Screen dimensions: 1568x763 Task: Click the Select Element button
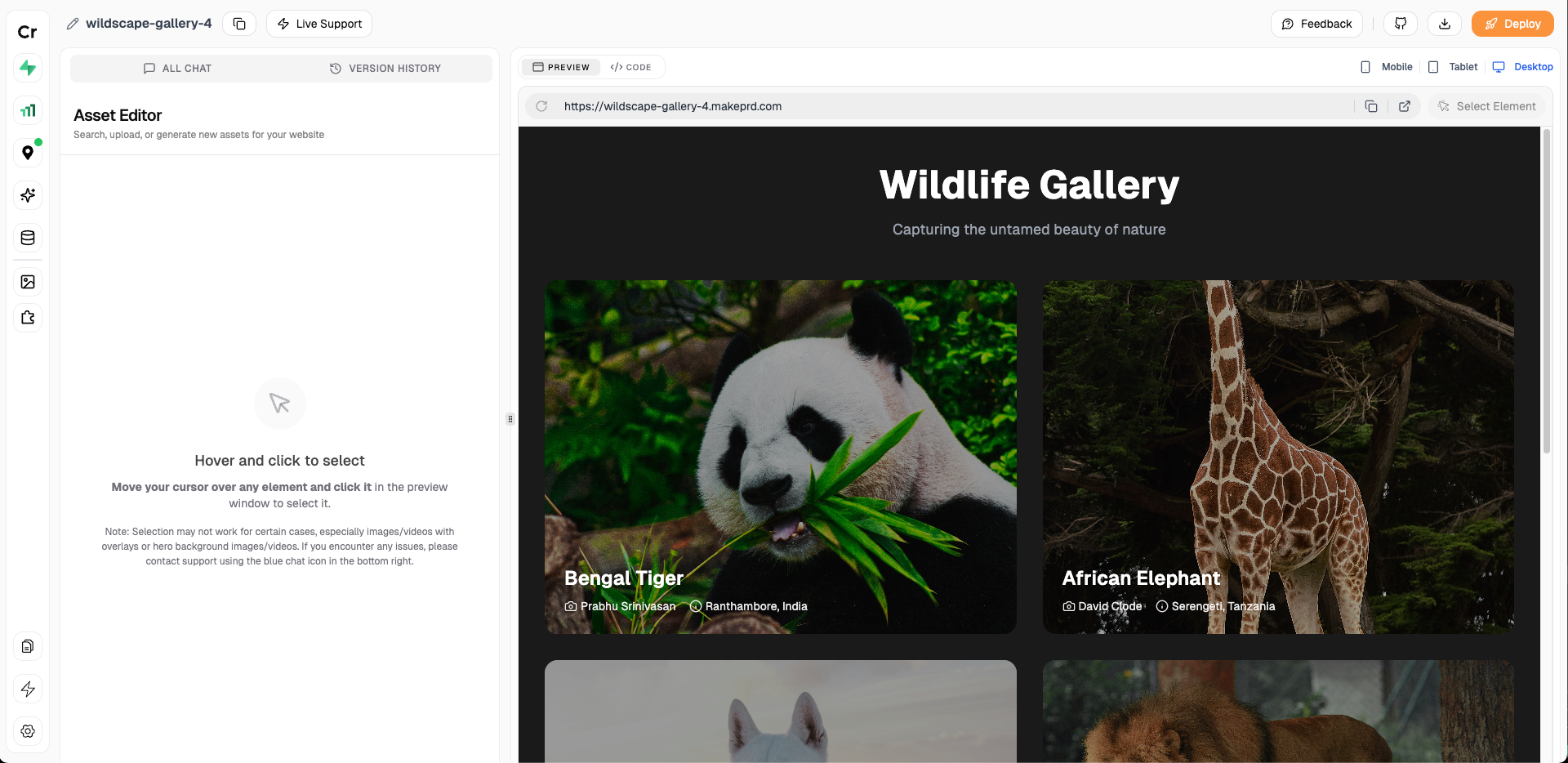(x=1487, y=106)
